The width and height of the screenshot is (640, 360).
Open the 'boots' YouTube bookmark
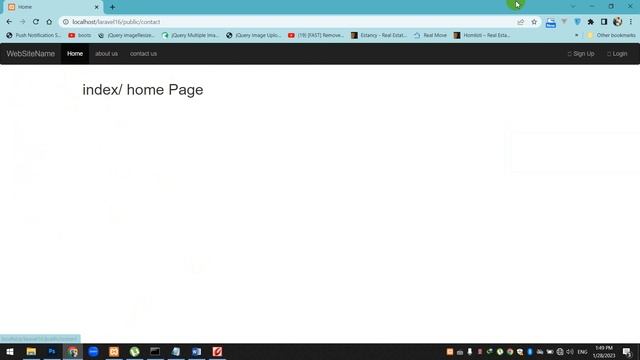coord(80,36)
